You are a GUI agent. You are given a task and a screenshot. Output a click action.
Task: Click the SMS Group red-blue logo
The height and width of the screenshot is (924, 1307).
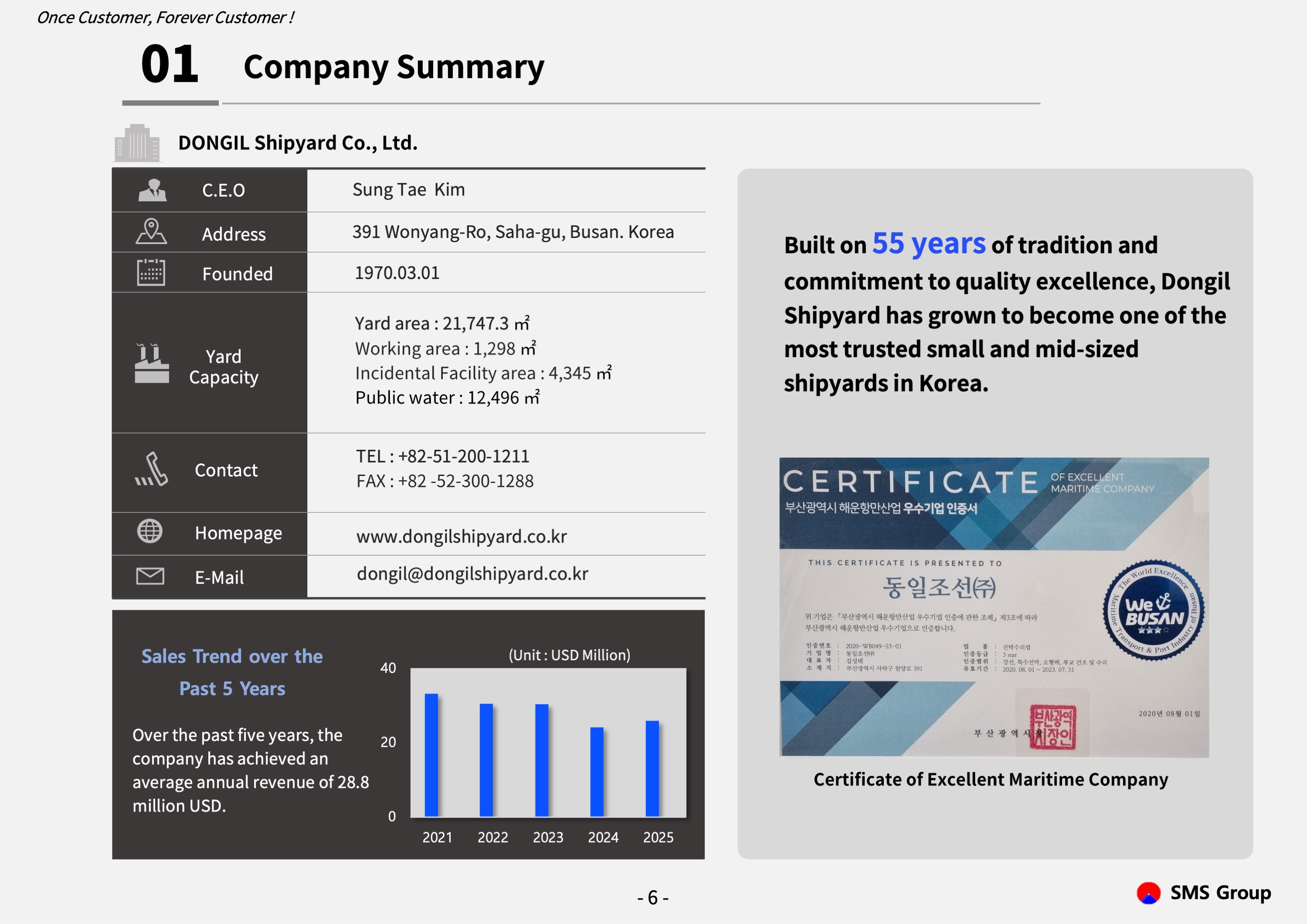(x=1149, y=893)
